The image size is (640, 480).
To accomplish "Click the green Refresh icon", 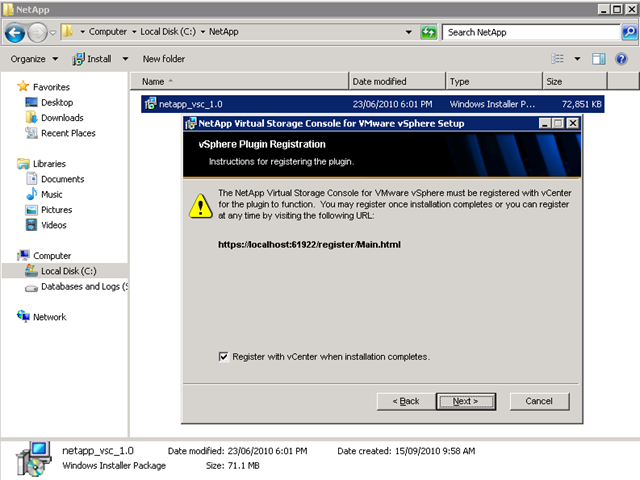I will click(x=429, y=32).
